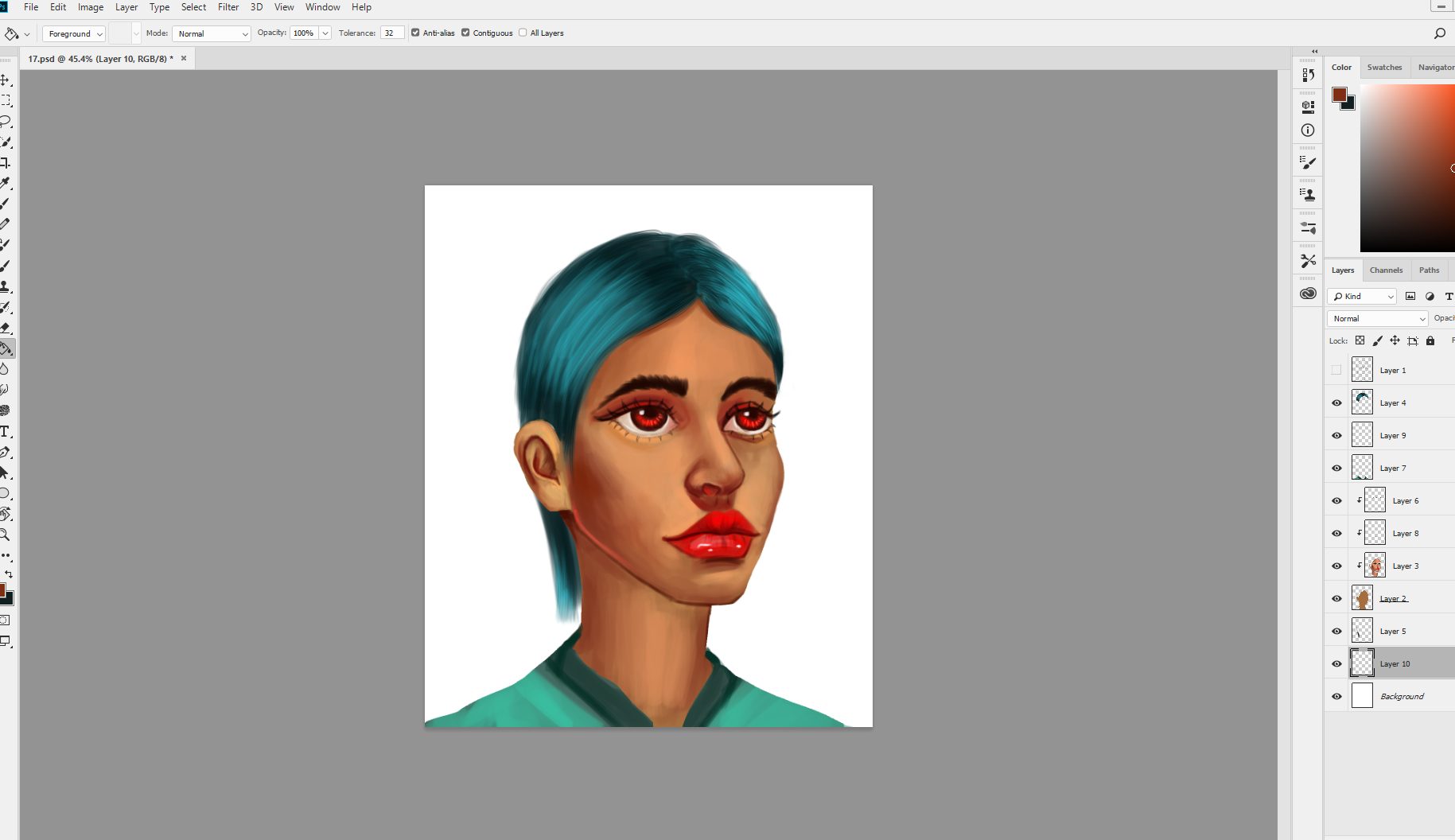
Task: Open the pattern picker dropdown
Action: 136,33
